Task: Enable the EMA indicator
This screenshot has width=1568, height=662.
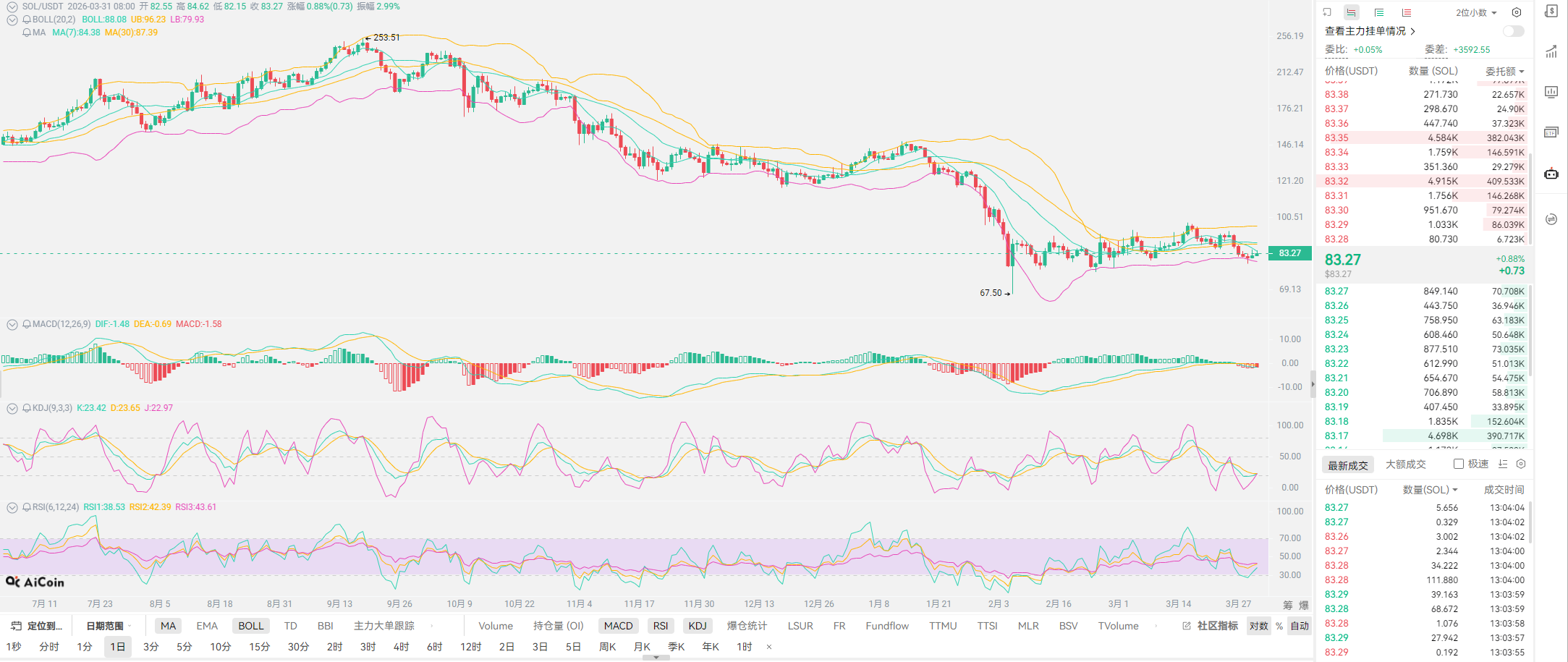Action: (x=207, y=626)
